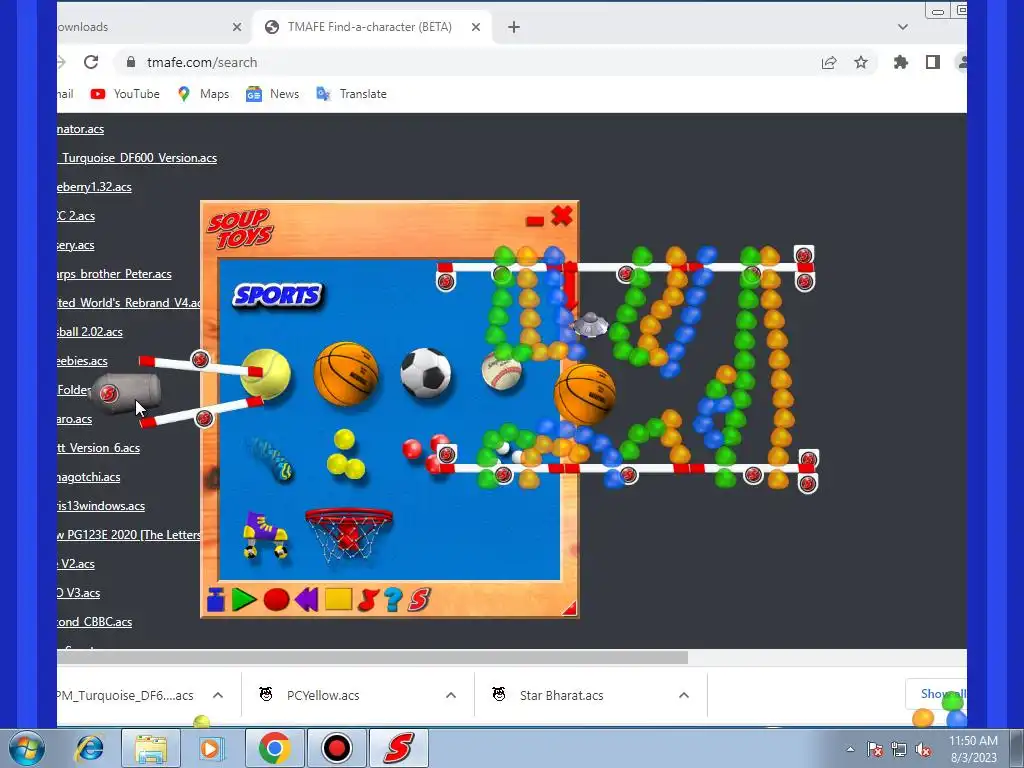Click the red resize corner of the toybox

[x=569, y=609]
